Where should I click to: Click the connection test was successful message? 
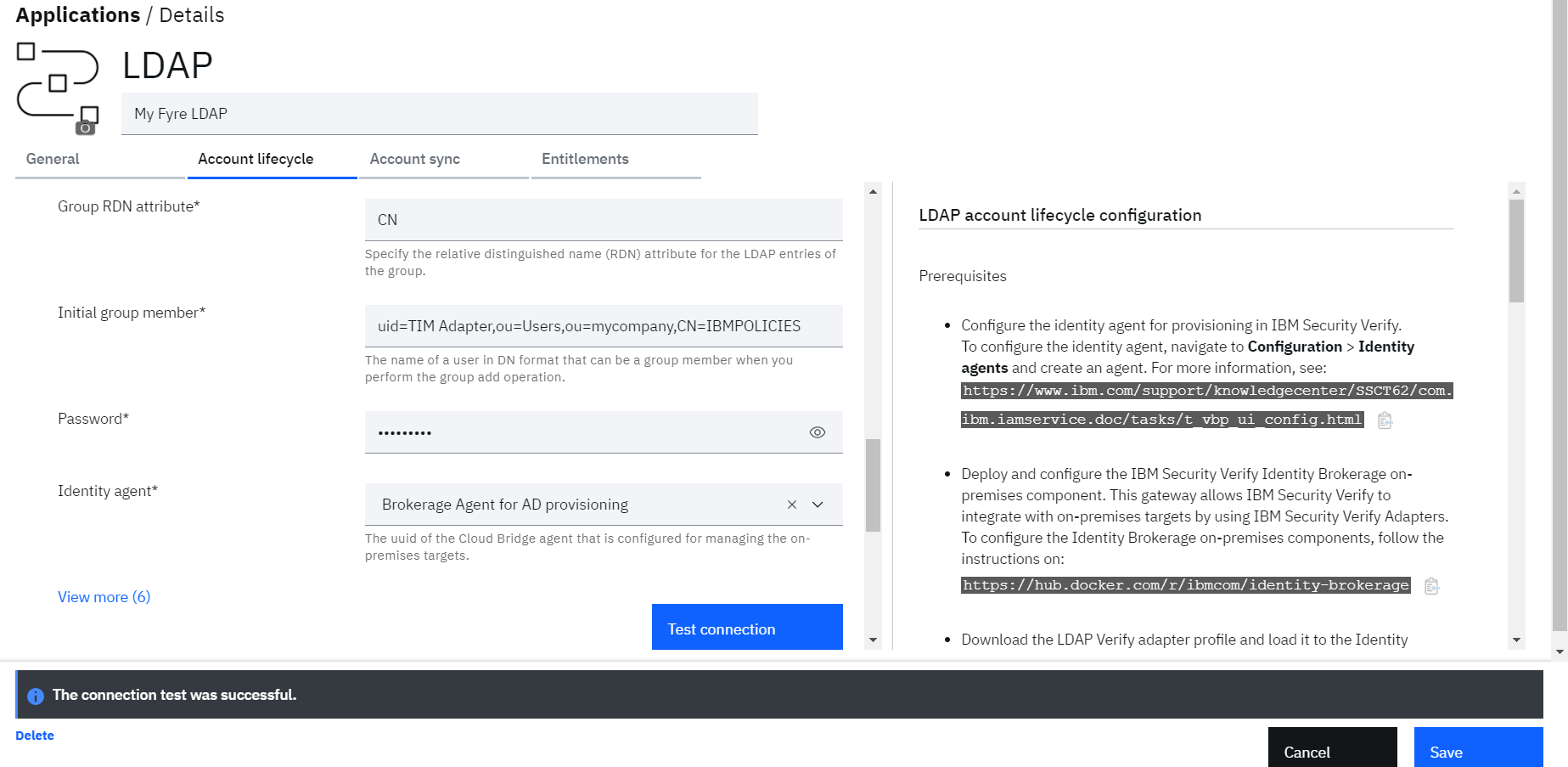pyautogui.click(x=175, y=695)
